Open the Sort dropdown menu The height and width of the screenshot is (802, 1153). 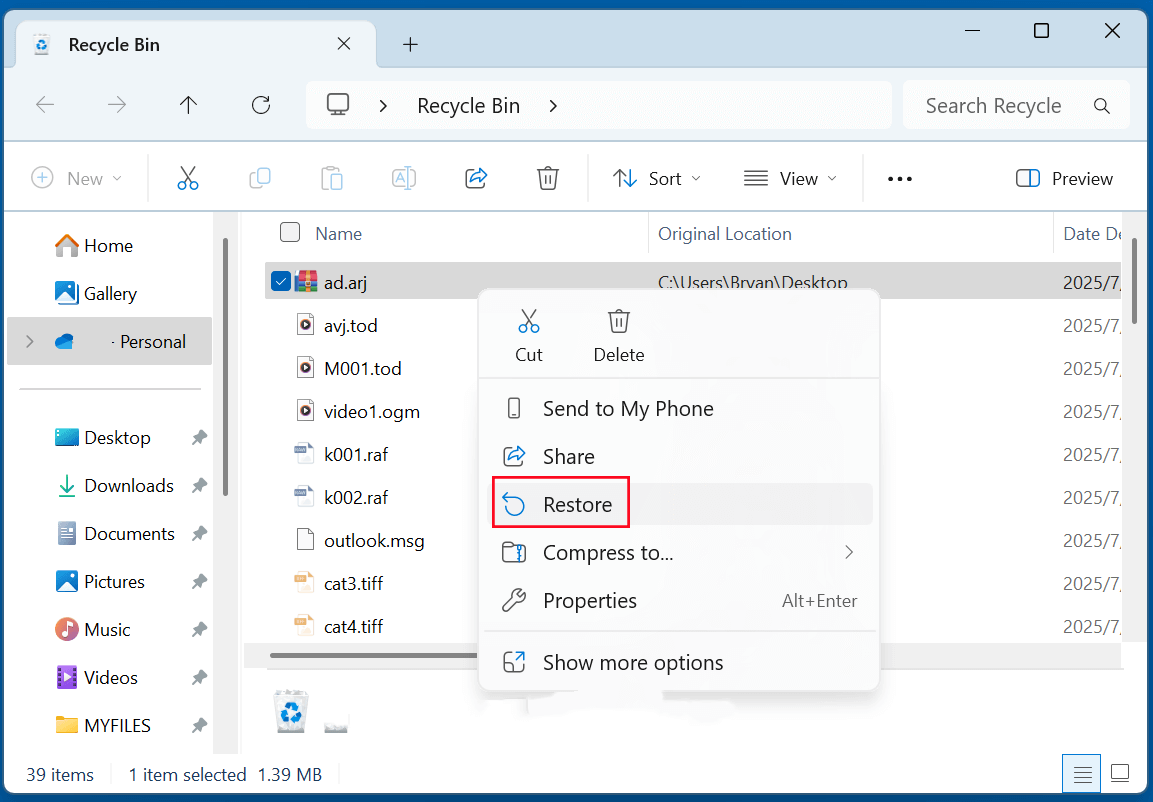[656, 178]
